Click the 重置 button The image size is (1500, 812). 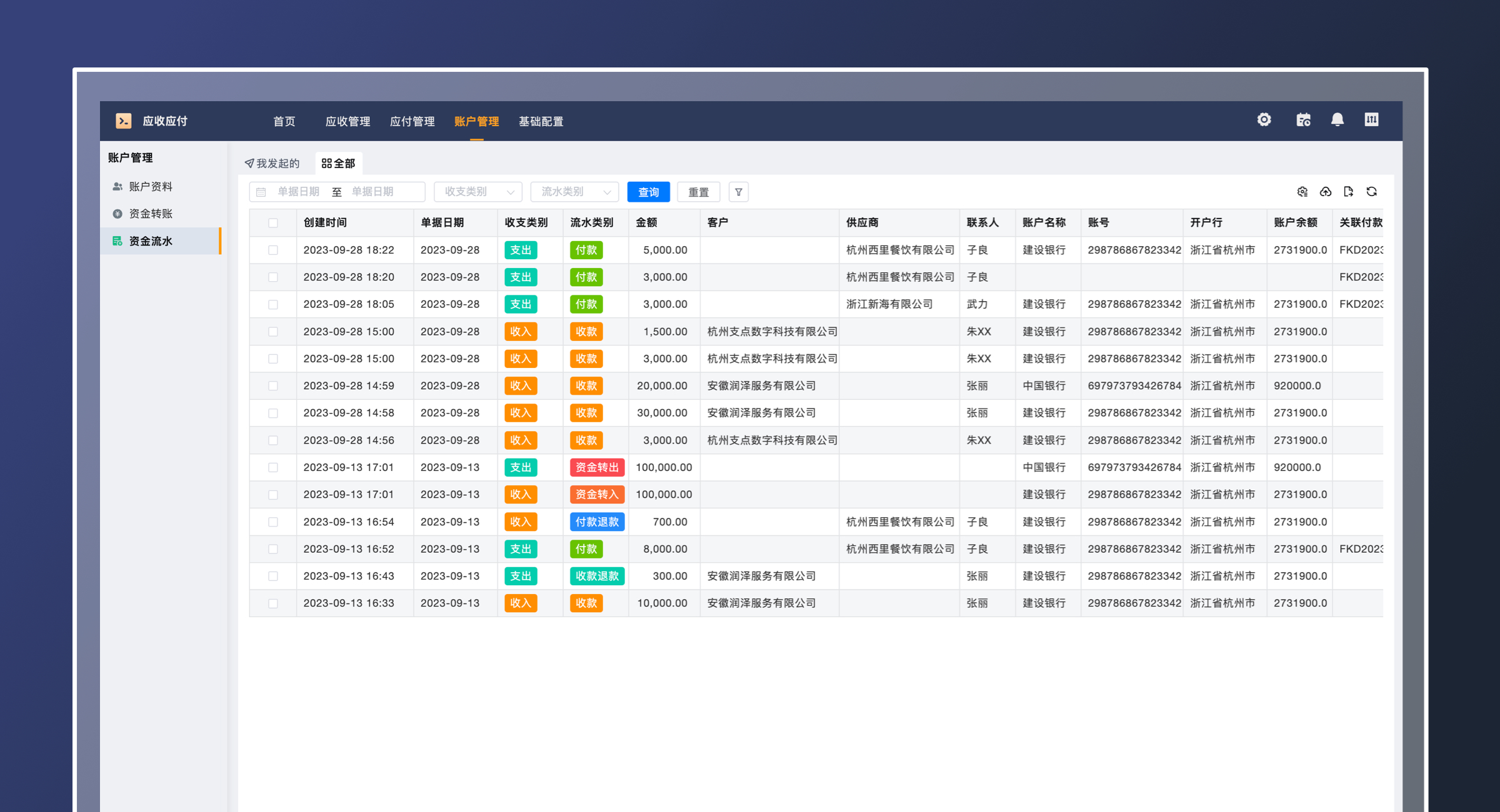click(698, 192)
